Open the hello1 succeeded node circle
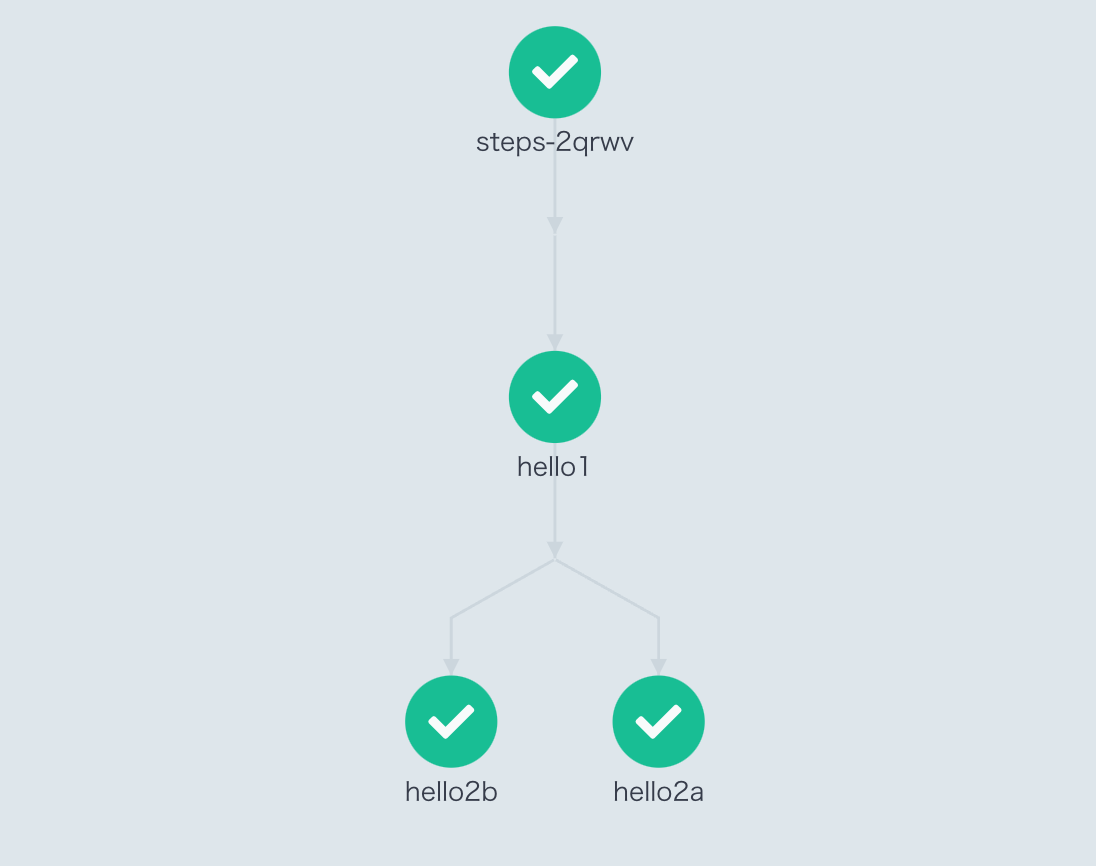This screenshot has width=1096, height=866. [555, 397]
